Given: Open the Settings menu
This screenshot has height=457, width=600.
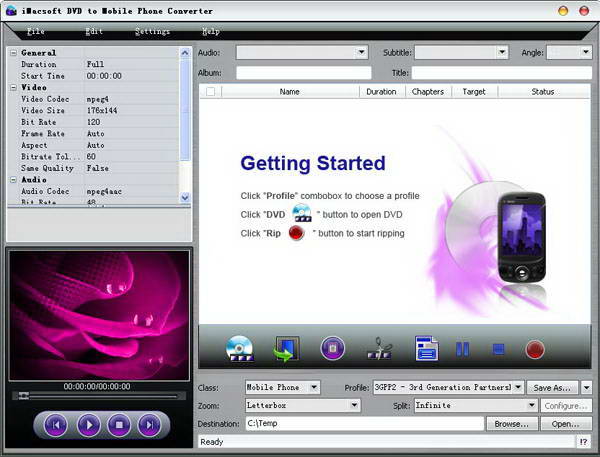Looking at the screenshot, I should 152,32.
